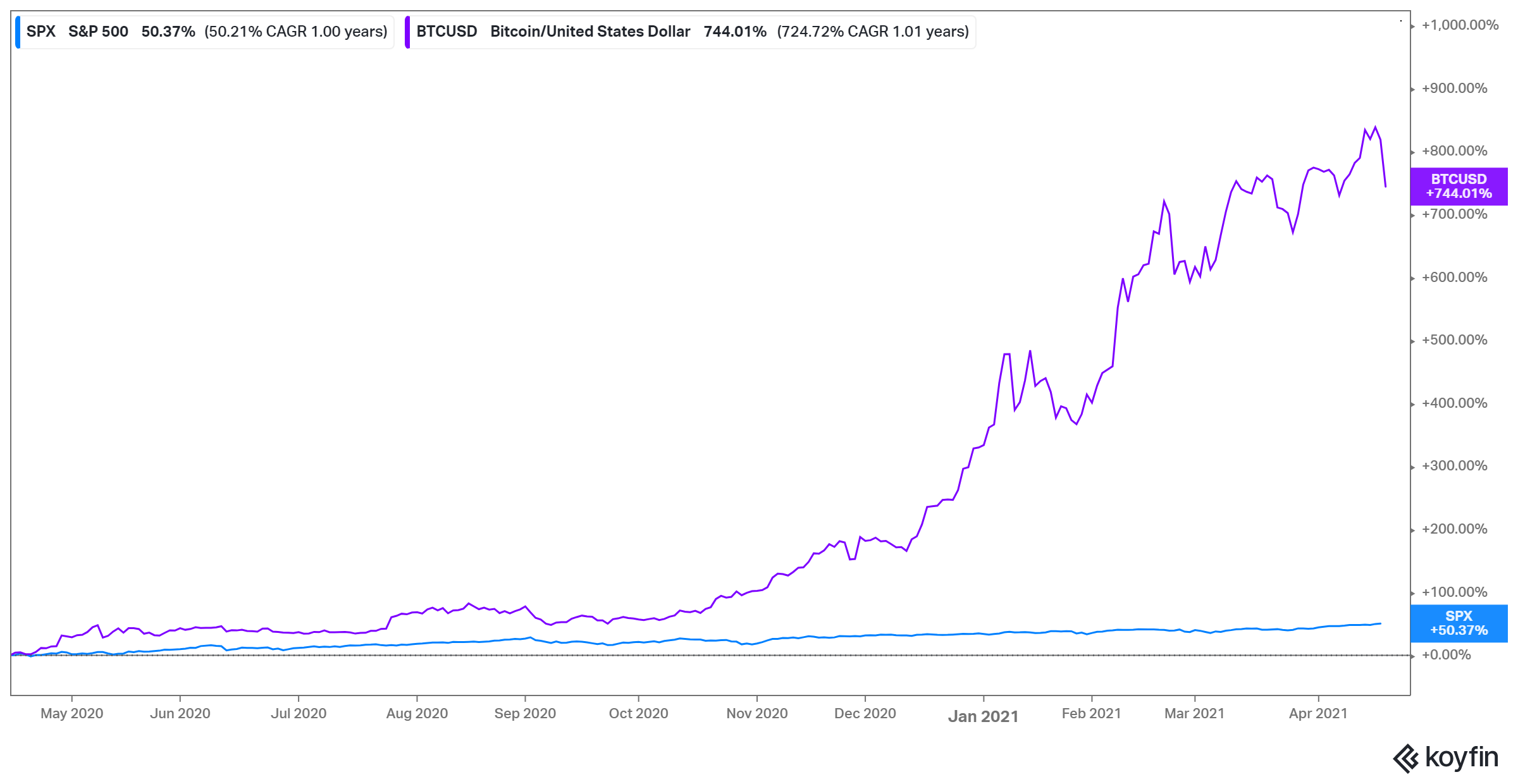This screenshot has width=1518, height=784.
Task: Click the purple BTCUSD +744.01% price tag
Action: click(x=1459, y=187)
